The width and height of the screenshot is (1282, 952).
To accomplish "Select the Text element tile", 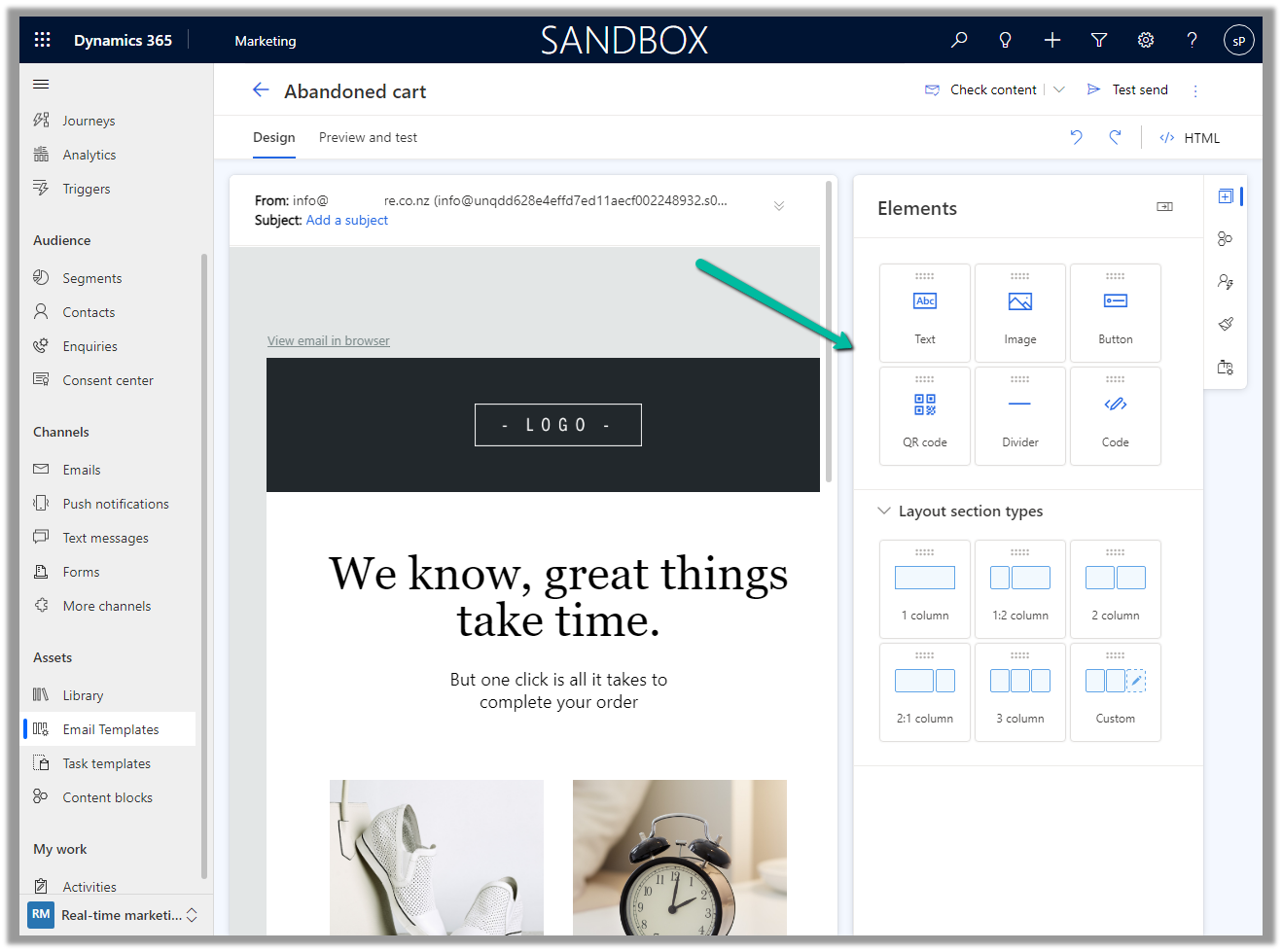I will (x=925, y=313).
